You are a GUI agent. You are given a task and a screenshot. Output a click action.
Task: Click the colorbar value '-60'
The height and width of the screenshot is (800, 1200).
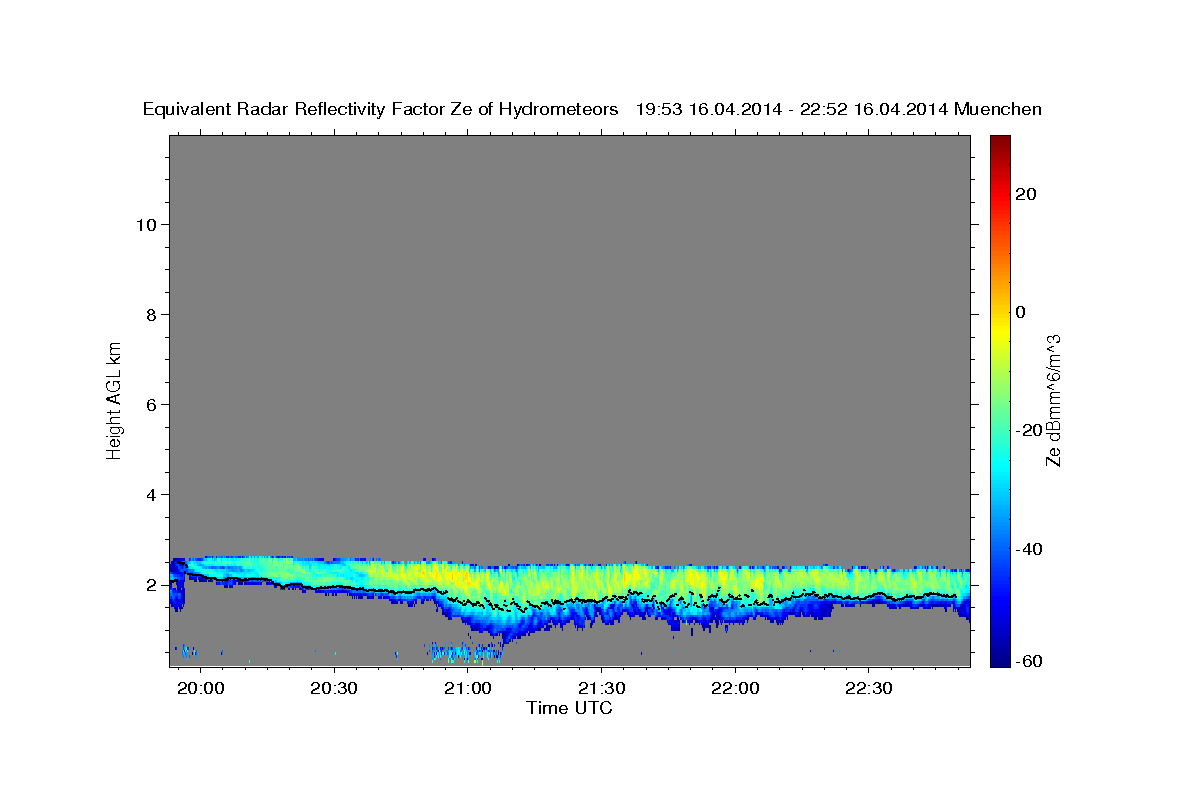(x=1029, y=662)
